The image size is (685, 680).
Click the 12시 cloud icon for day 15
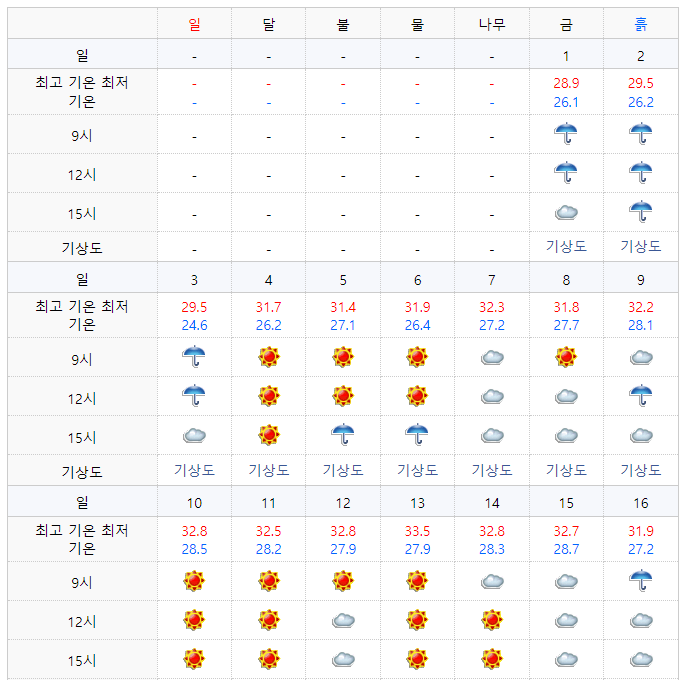566,621
